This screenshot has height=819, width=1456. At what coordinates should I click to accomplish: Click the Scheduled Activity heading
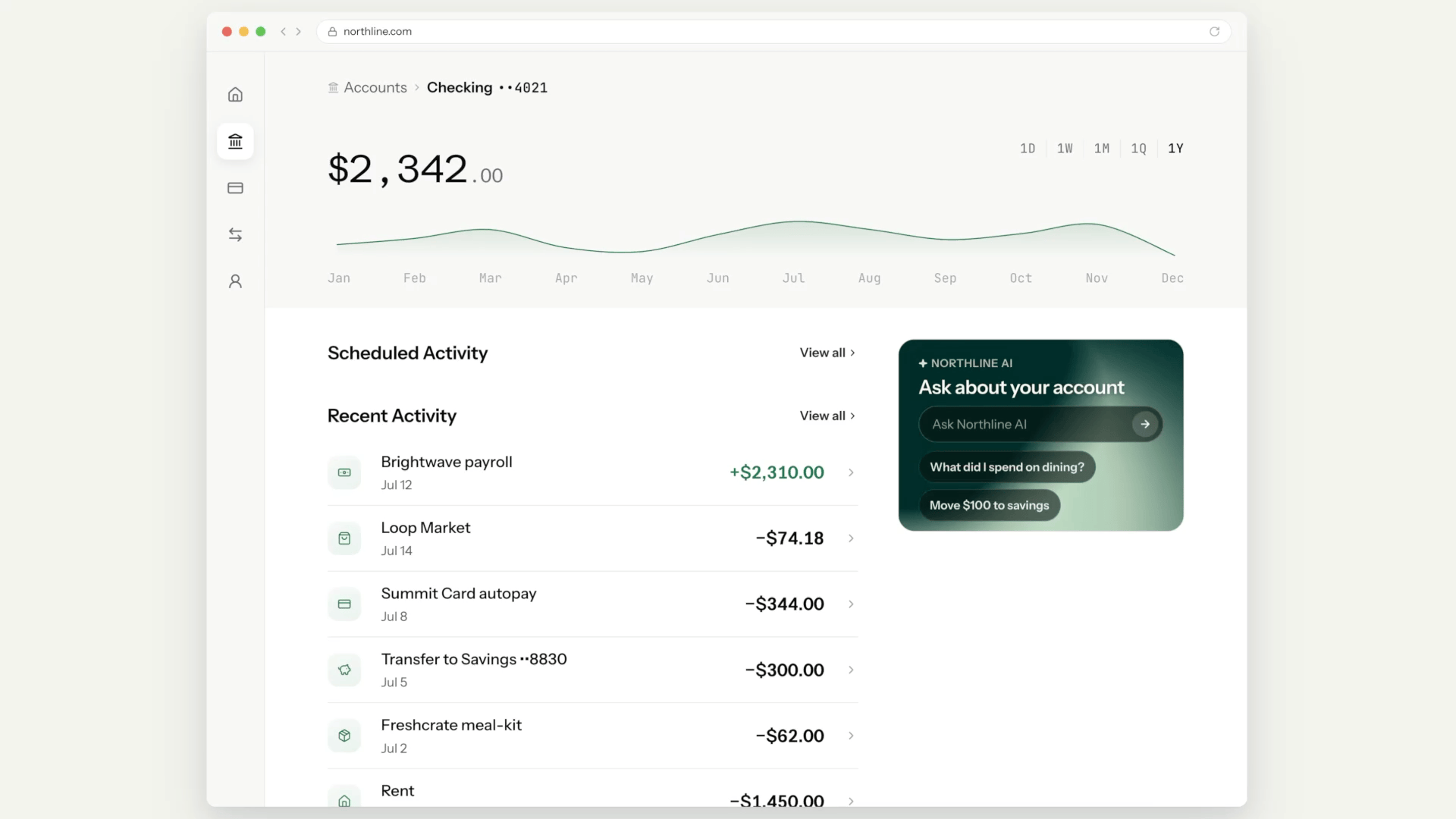[407, 353]
